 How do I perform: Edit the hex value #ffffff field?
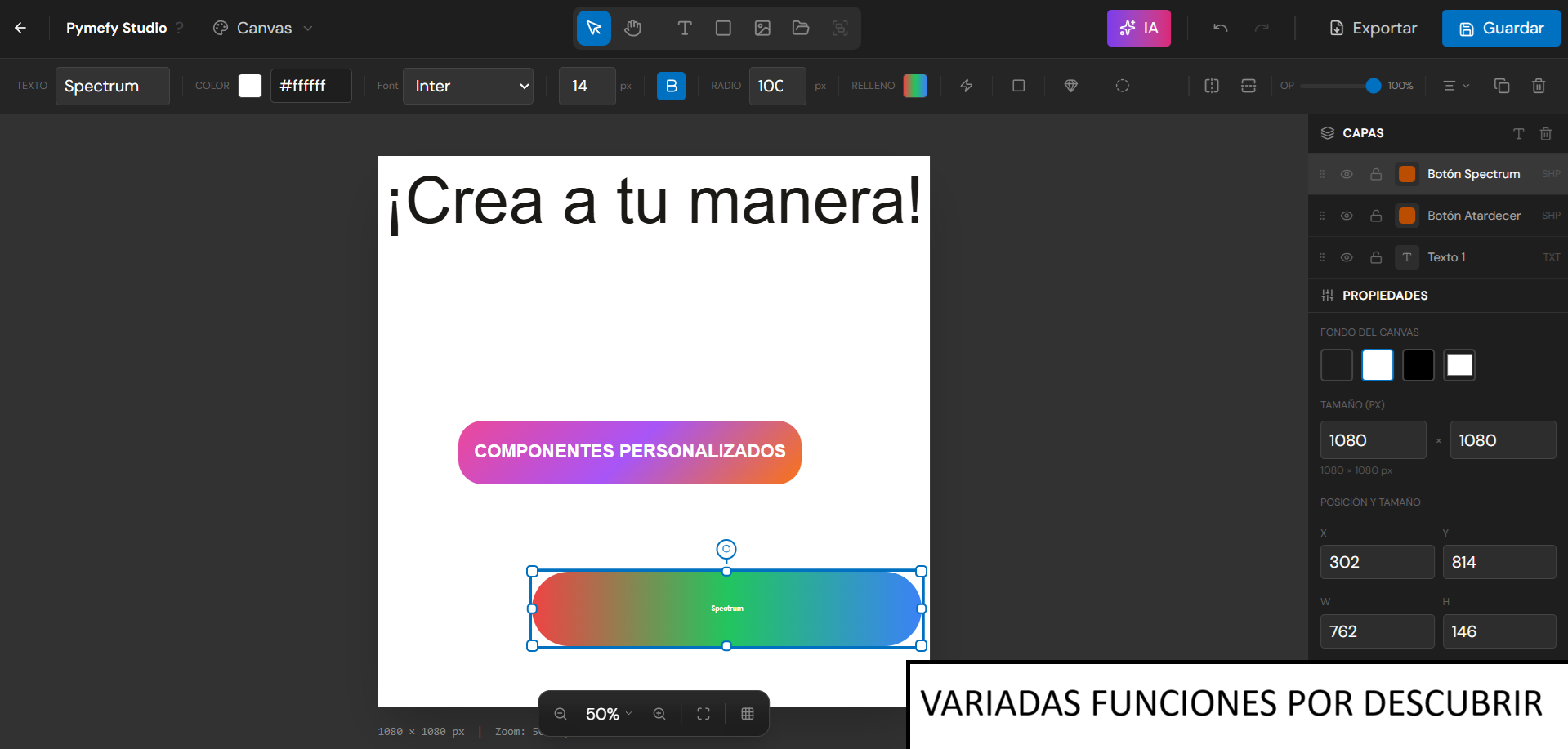tap(310, 86)
